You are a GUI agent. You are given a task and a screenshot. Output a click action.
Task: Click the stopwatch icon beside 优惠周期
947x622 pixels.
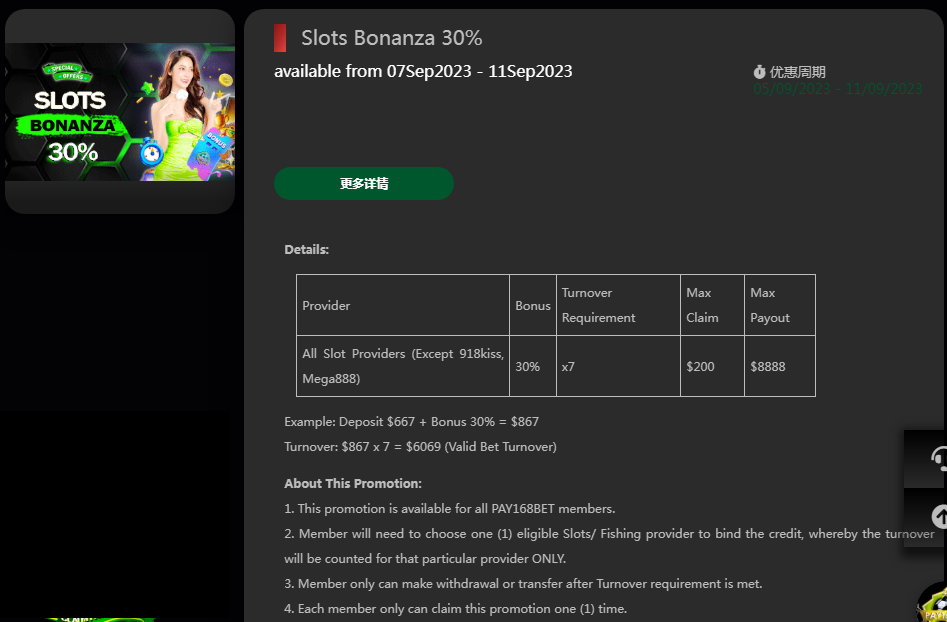click(759, 72)
